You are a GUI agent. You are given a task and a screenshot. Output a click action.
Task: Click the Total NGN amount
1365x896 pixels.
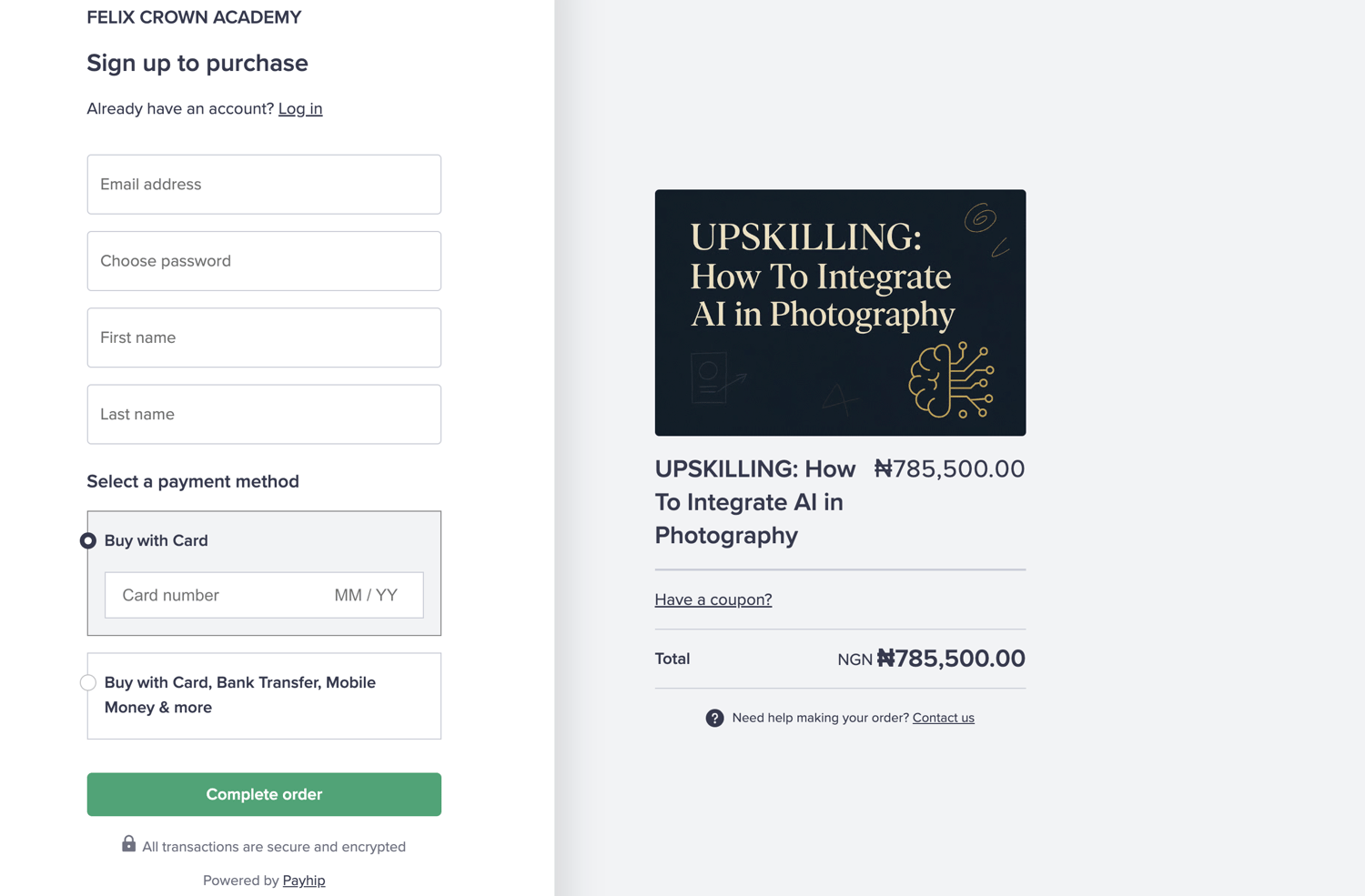pyautogui.click(x=950, y=659)
